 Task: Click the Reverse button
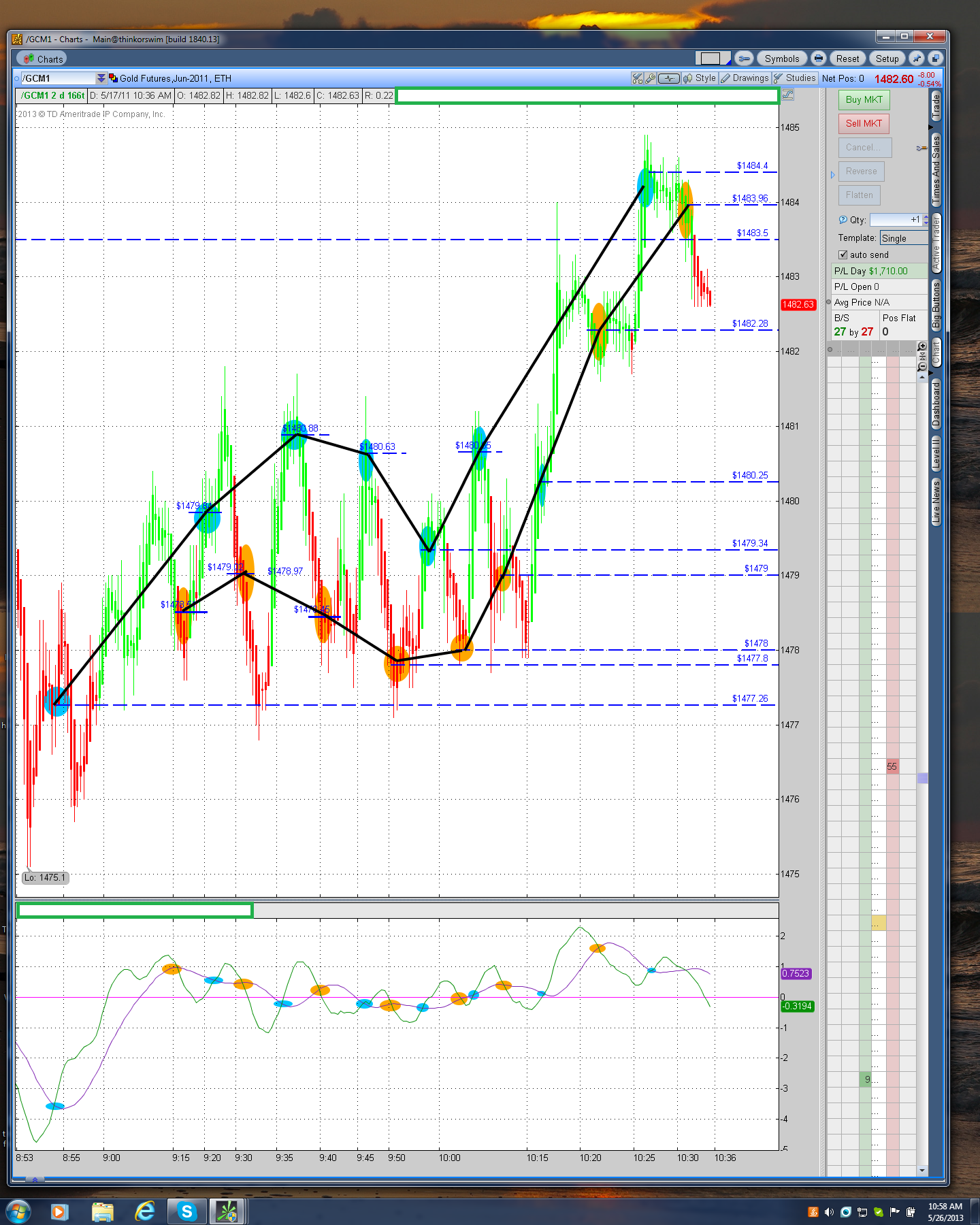[861, 171]
